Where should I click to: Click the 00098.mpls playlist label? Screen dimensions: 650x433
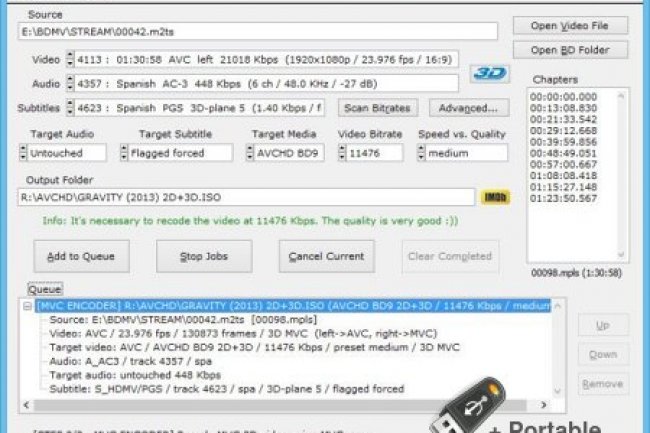[577, 273]
